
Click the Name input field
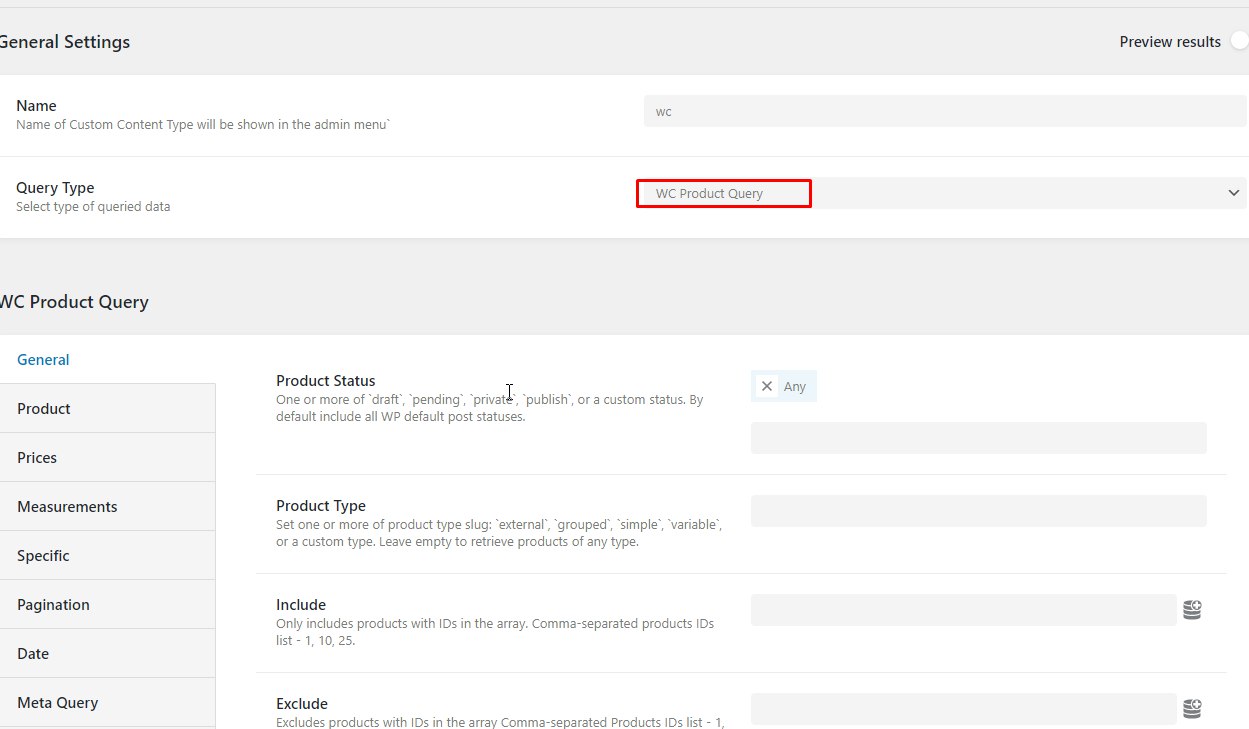point(945,111)
